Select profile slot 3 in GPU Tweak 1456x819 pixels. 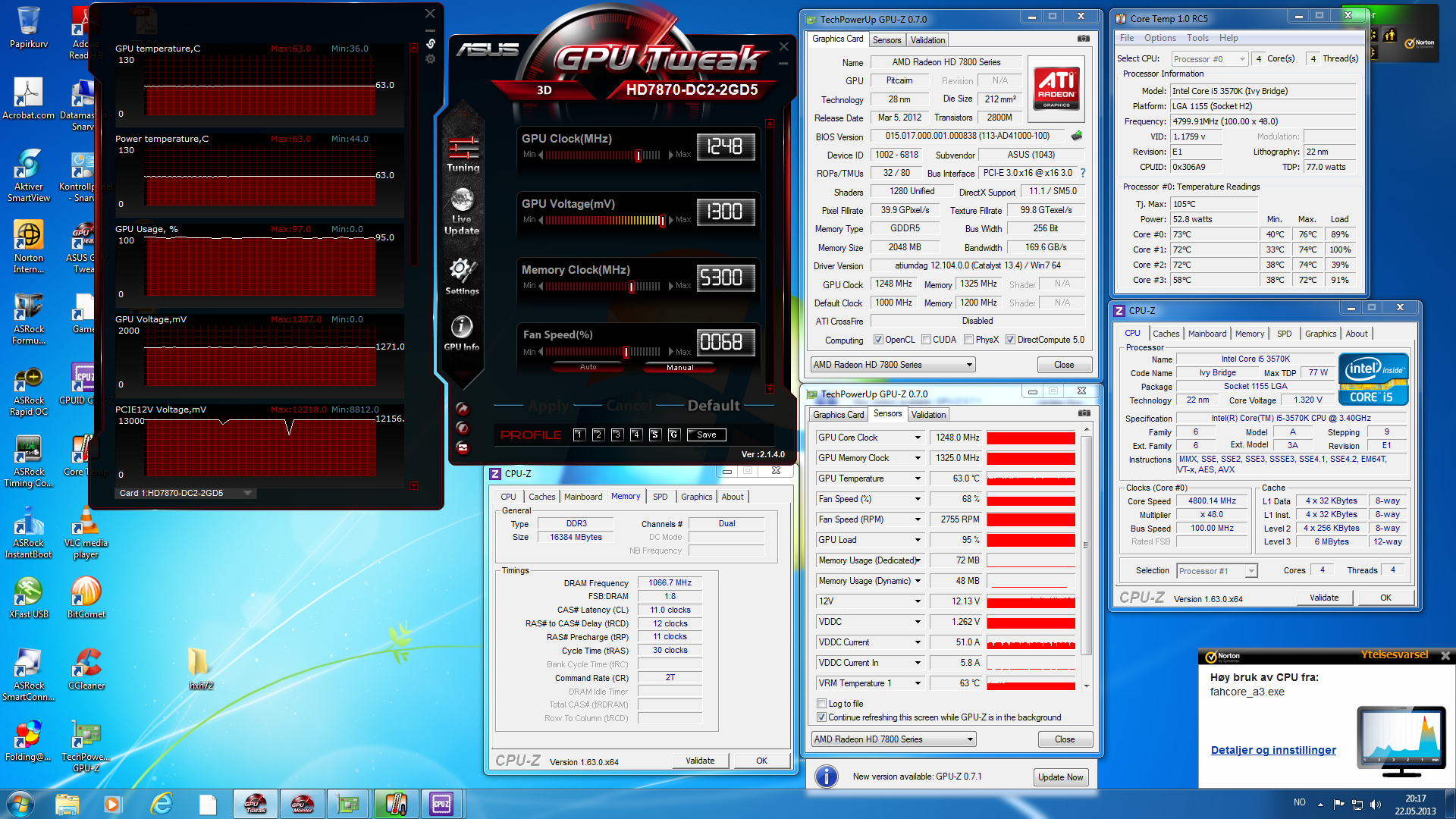617,435
